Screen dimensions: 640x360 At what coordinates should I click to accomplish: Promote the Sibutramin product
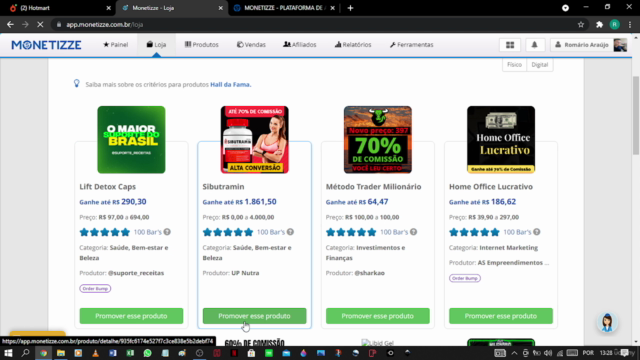click(x=255, y=316)
